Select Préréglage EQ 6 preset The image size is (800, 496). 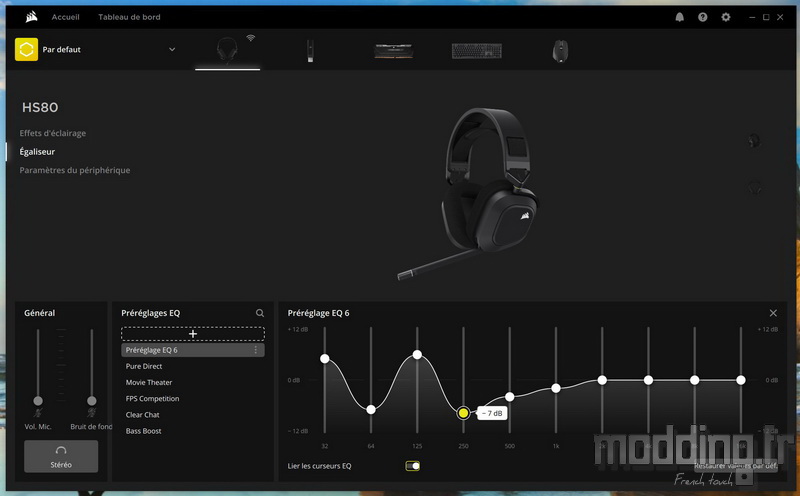point(193,350)
